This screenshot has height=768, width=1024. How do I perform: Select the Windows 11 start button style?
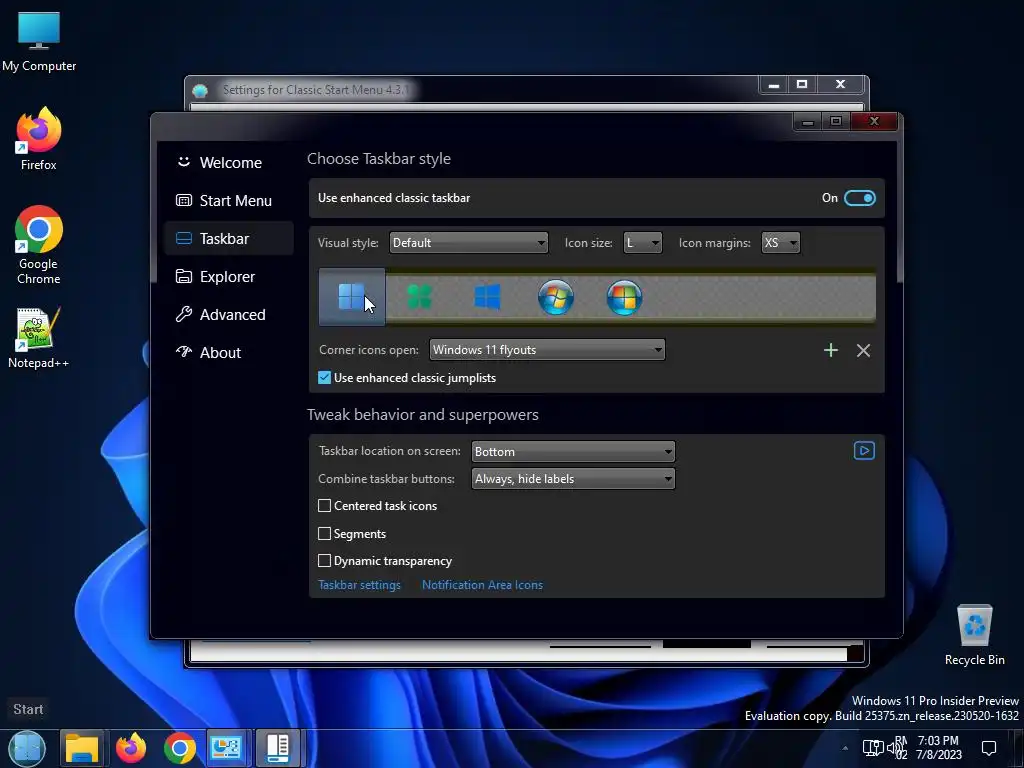(x=351, y=297)
